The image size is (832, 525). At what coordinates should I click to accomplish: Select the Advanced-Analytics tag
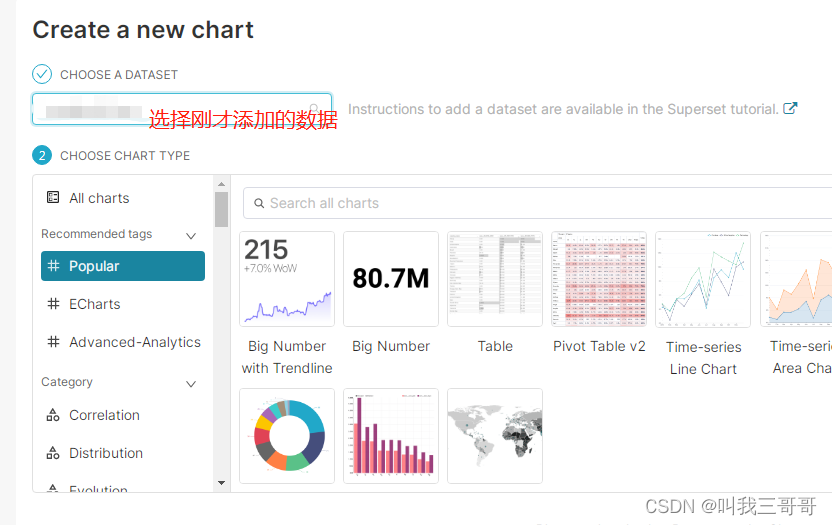coord(123,342)
